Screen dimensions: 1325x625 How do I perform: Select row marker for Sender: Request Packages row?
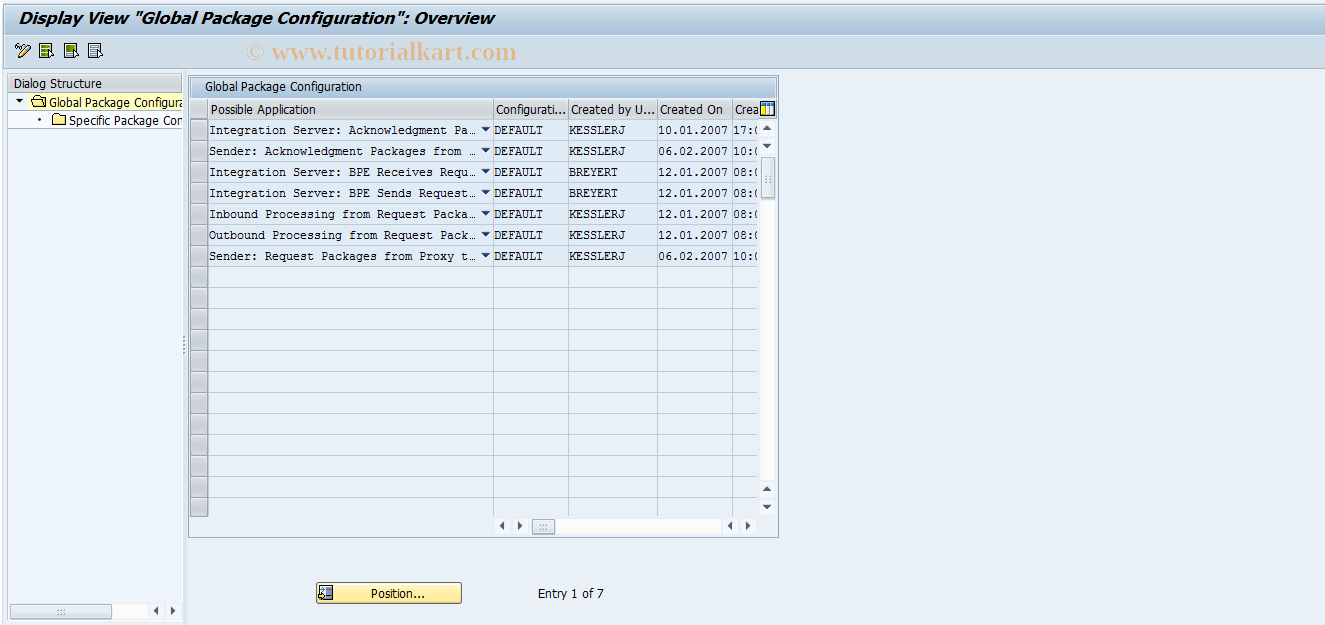pos(199,256)
